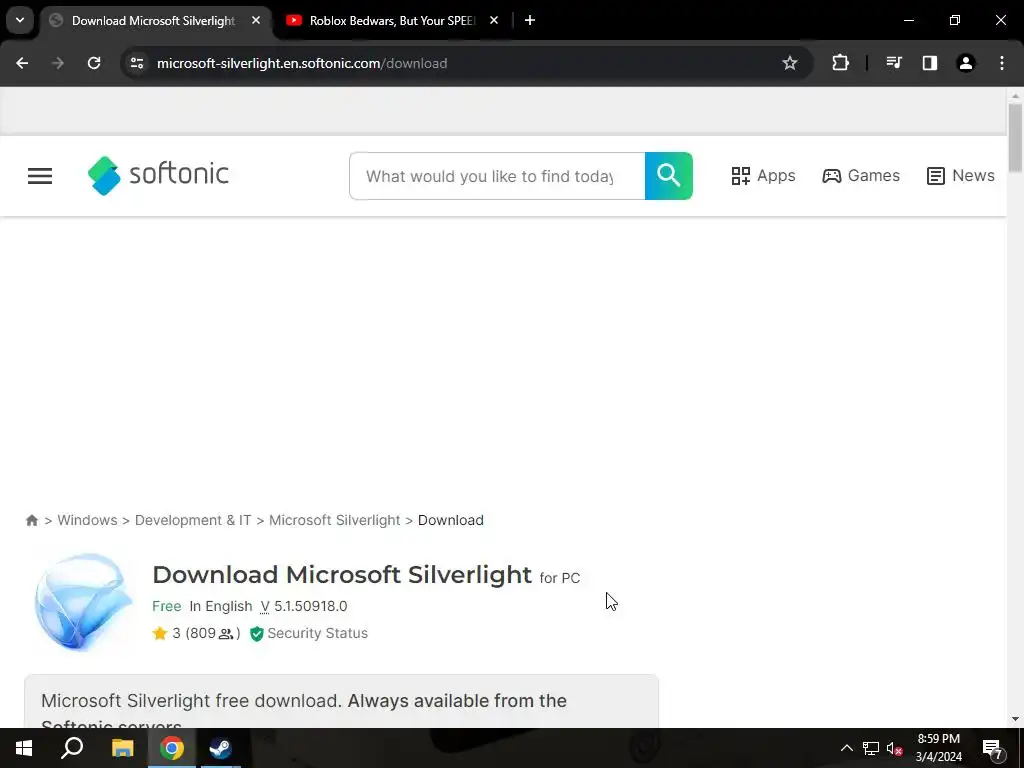Bookmark this page with star icon
This screenshot has height=768, width=1024.
790,63
